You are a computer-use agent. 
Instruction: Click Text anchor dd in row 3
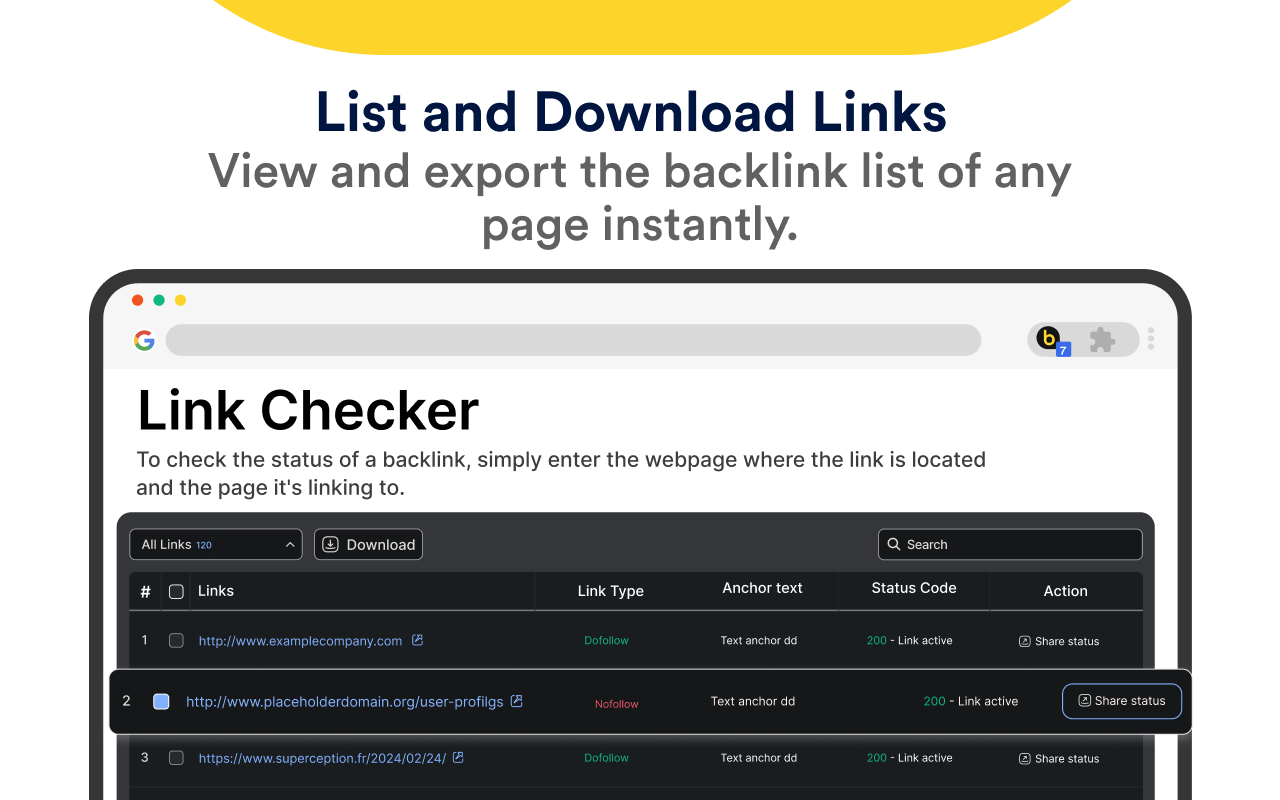759,757
